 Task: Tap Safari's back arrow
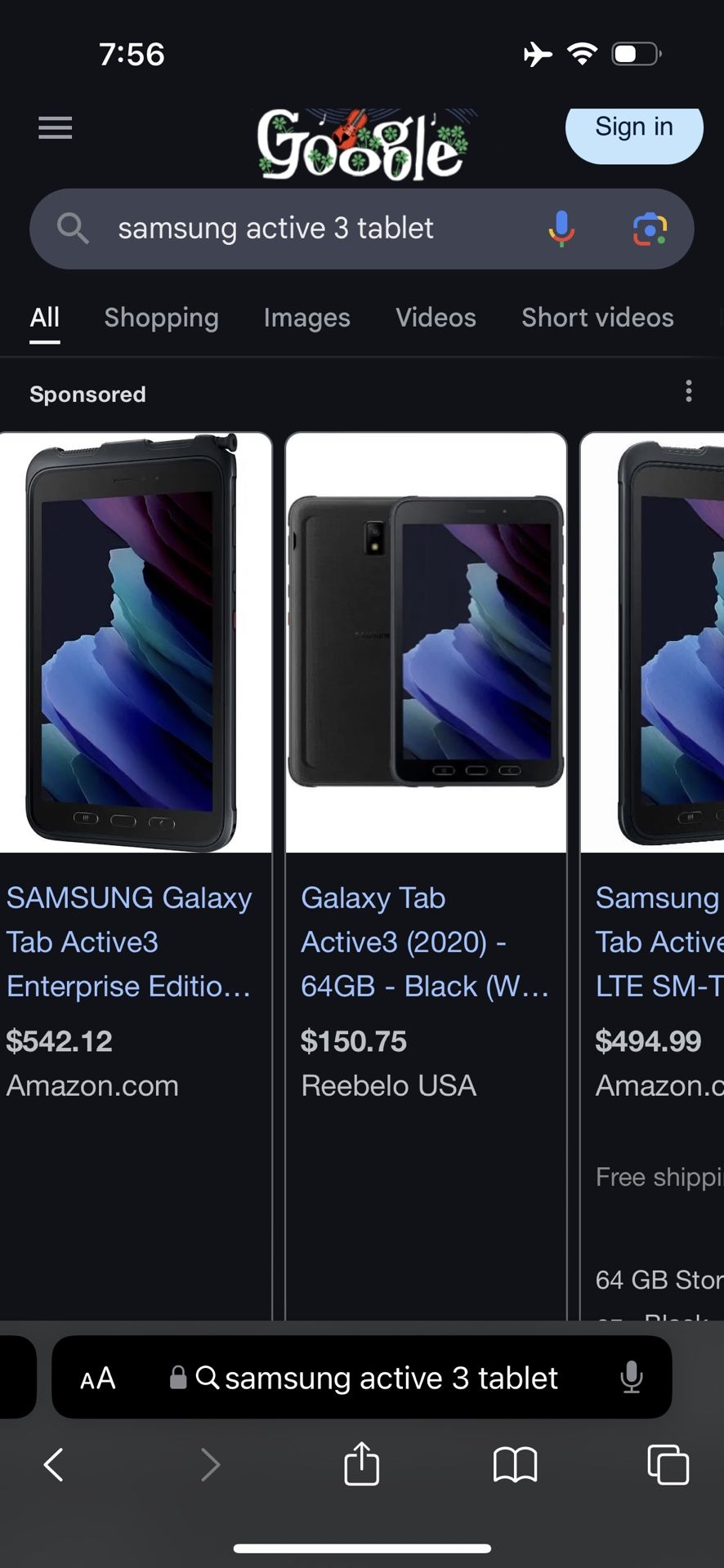pyautogui.click(x=54, y=1464)
